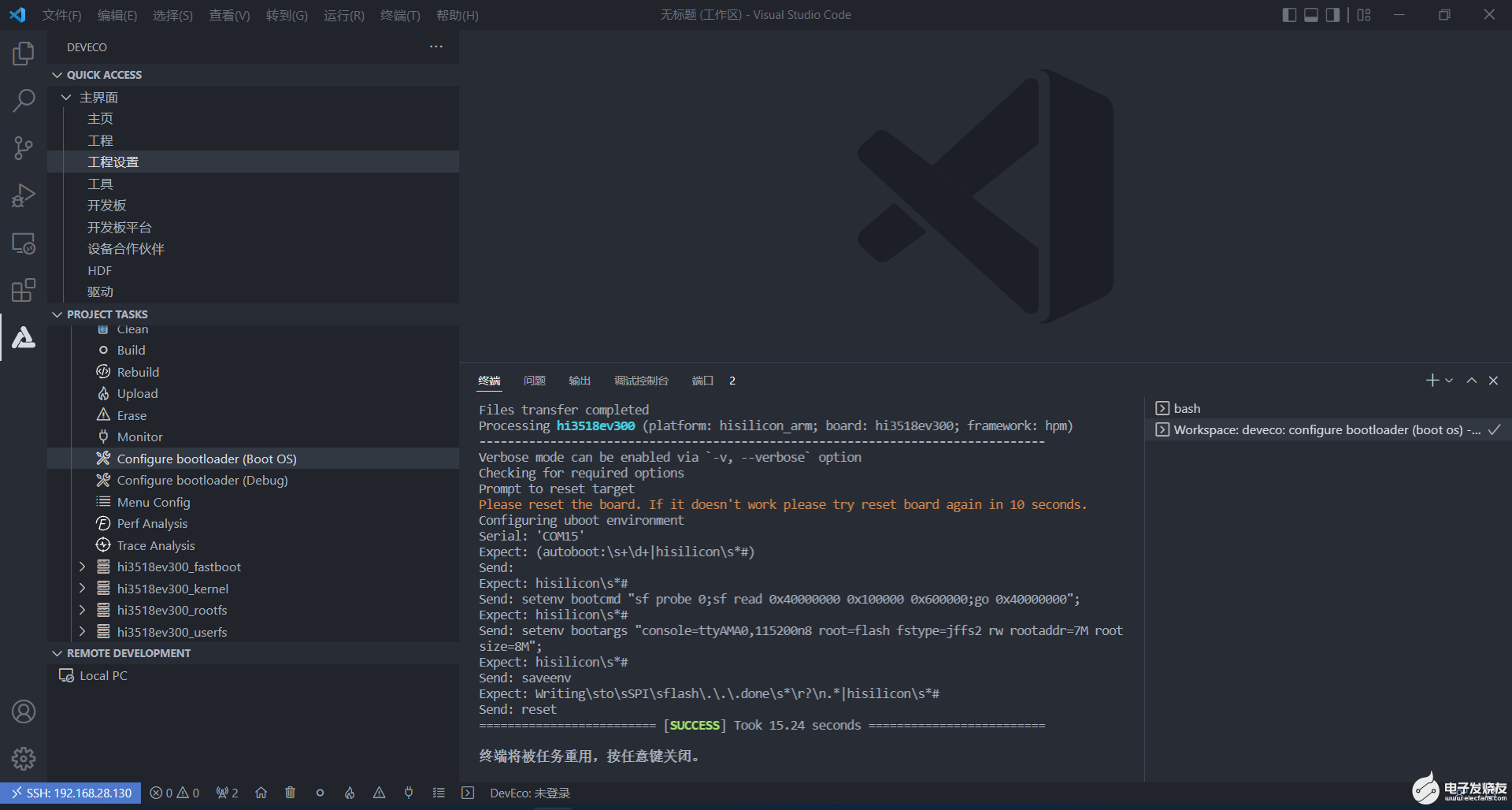Open the Manage gear icon
1512x810 pixels.
24,759
